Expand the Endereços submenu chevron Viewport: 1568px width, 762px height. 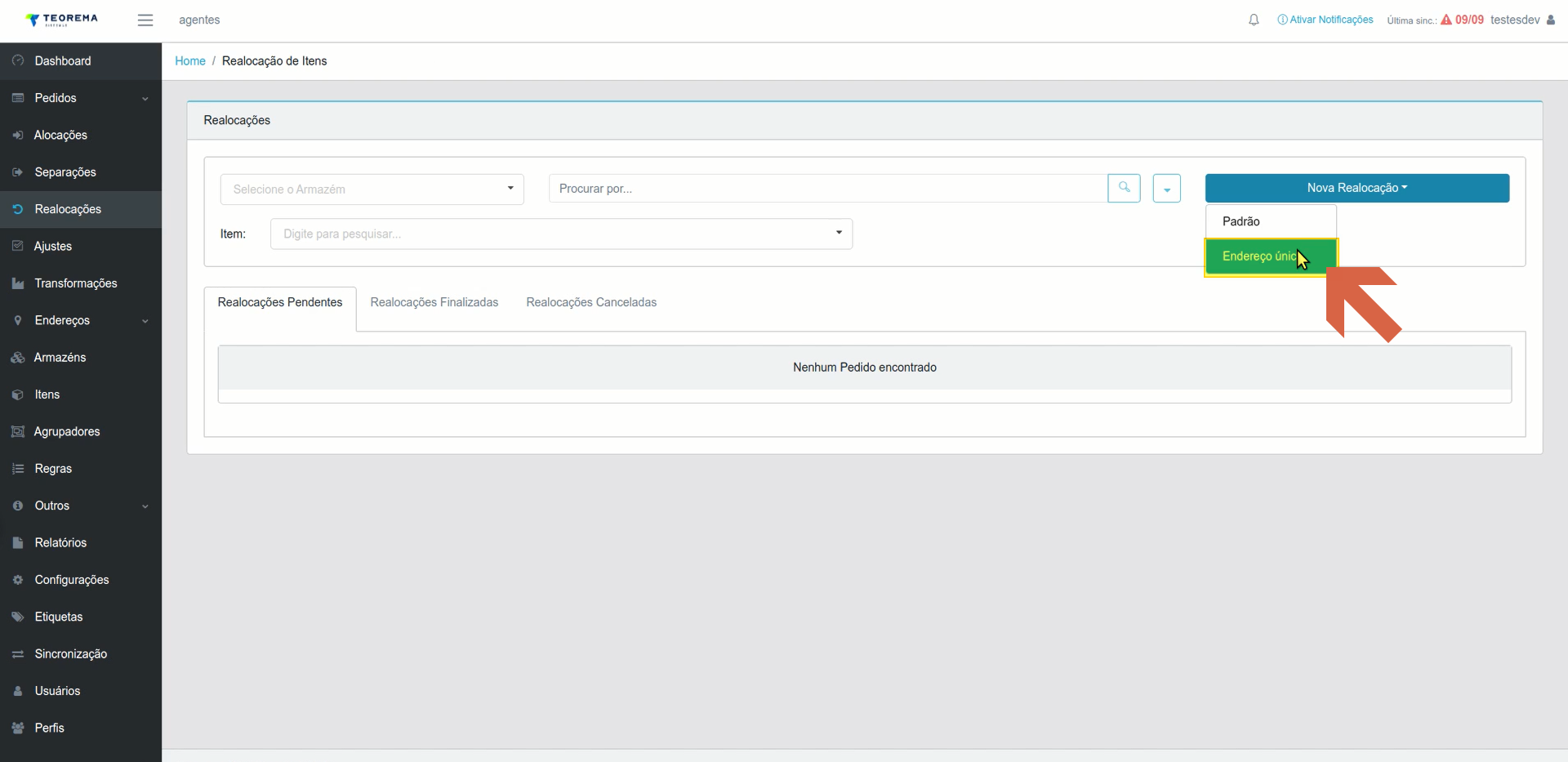coord(145,321)
